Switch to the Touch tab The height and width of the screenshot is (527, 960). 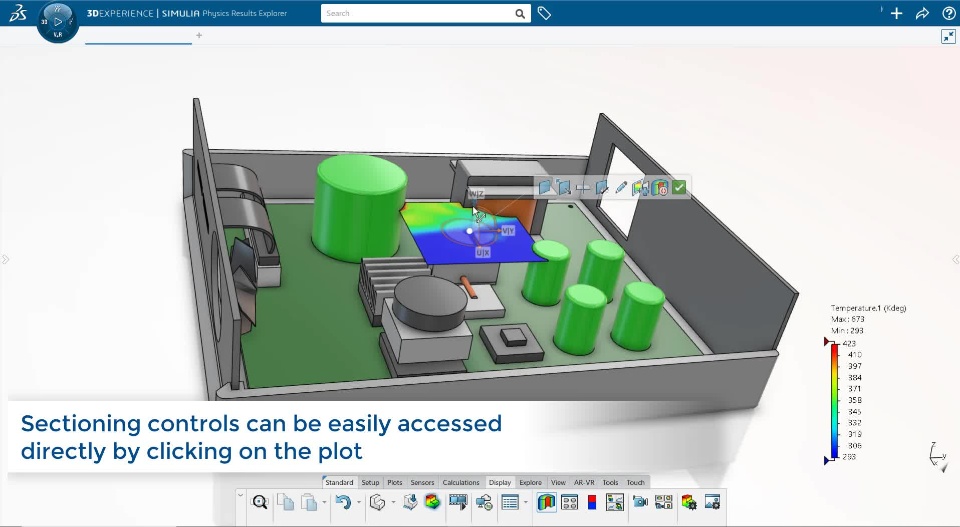point(636,482)
